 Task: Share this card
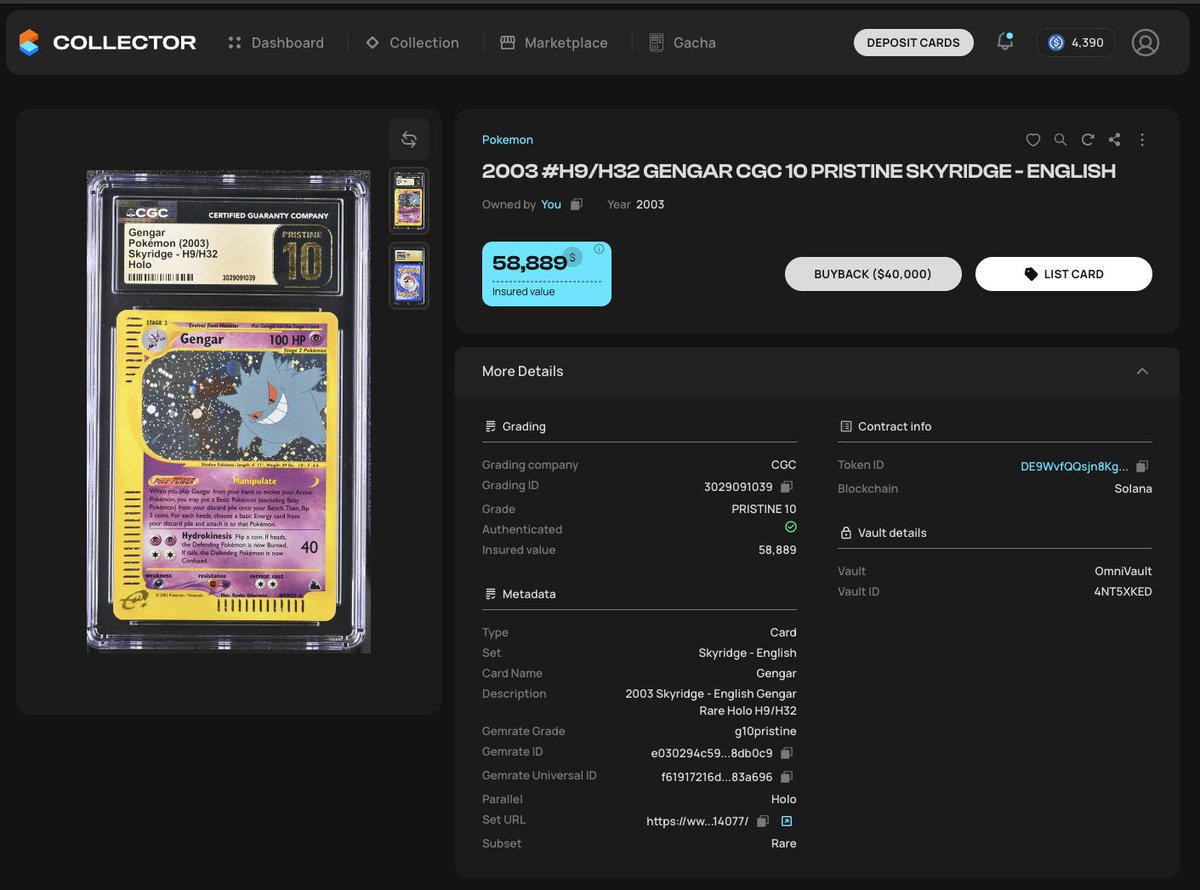[x=1115, y=140]
